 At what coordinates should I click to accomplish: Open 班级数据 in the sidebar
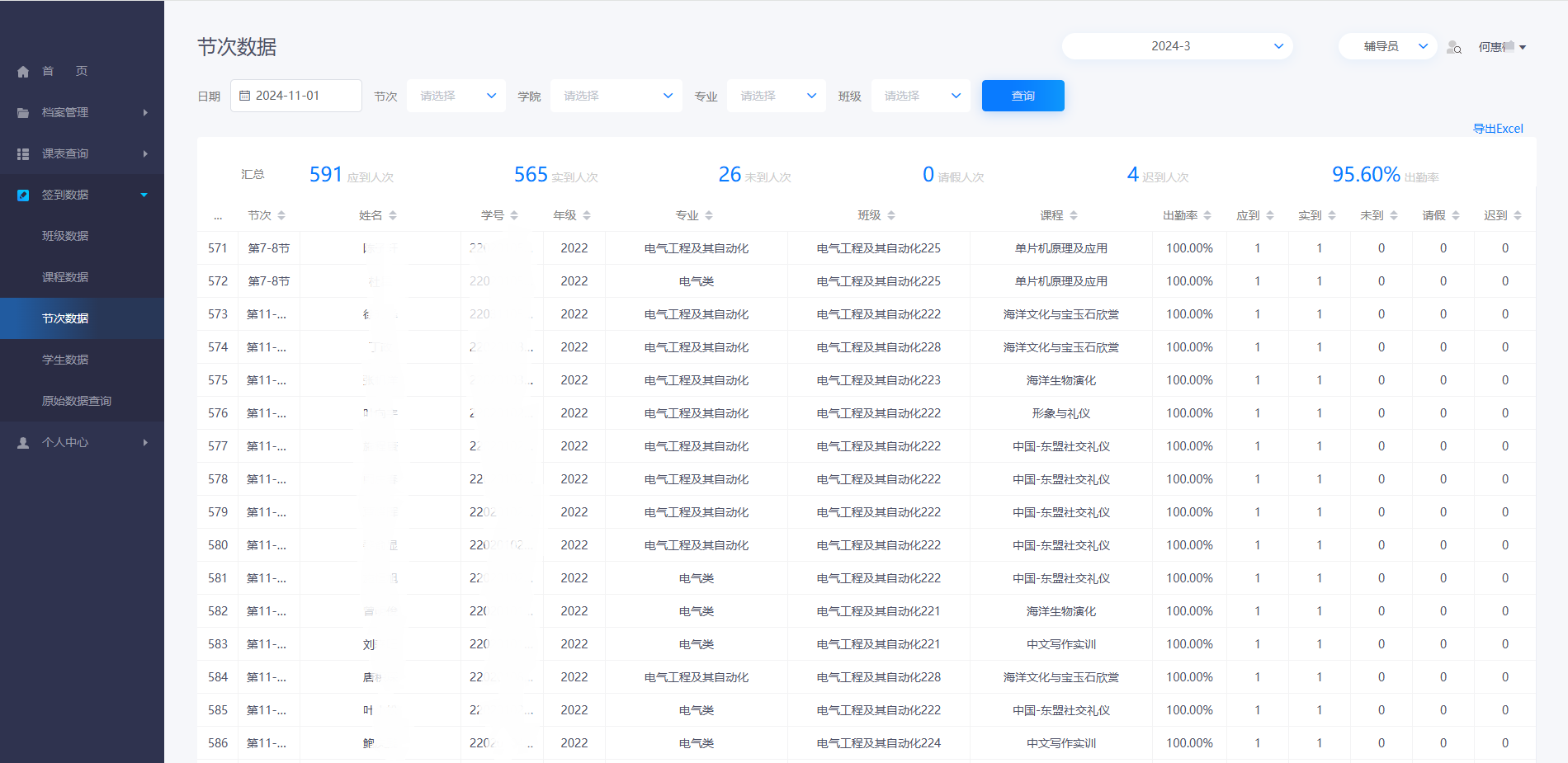(65, 236)
